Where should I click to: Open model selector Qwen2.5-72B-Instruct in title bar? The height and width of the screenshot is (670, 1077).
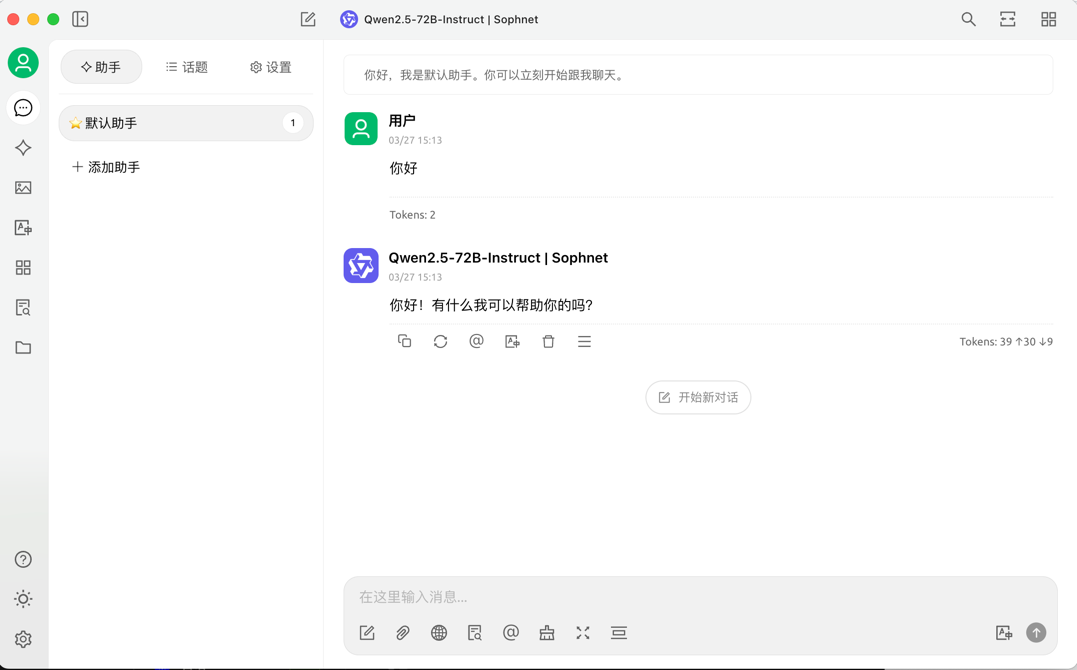click(440, 19)
